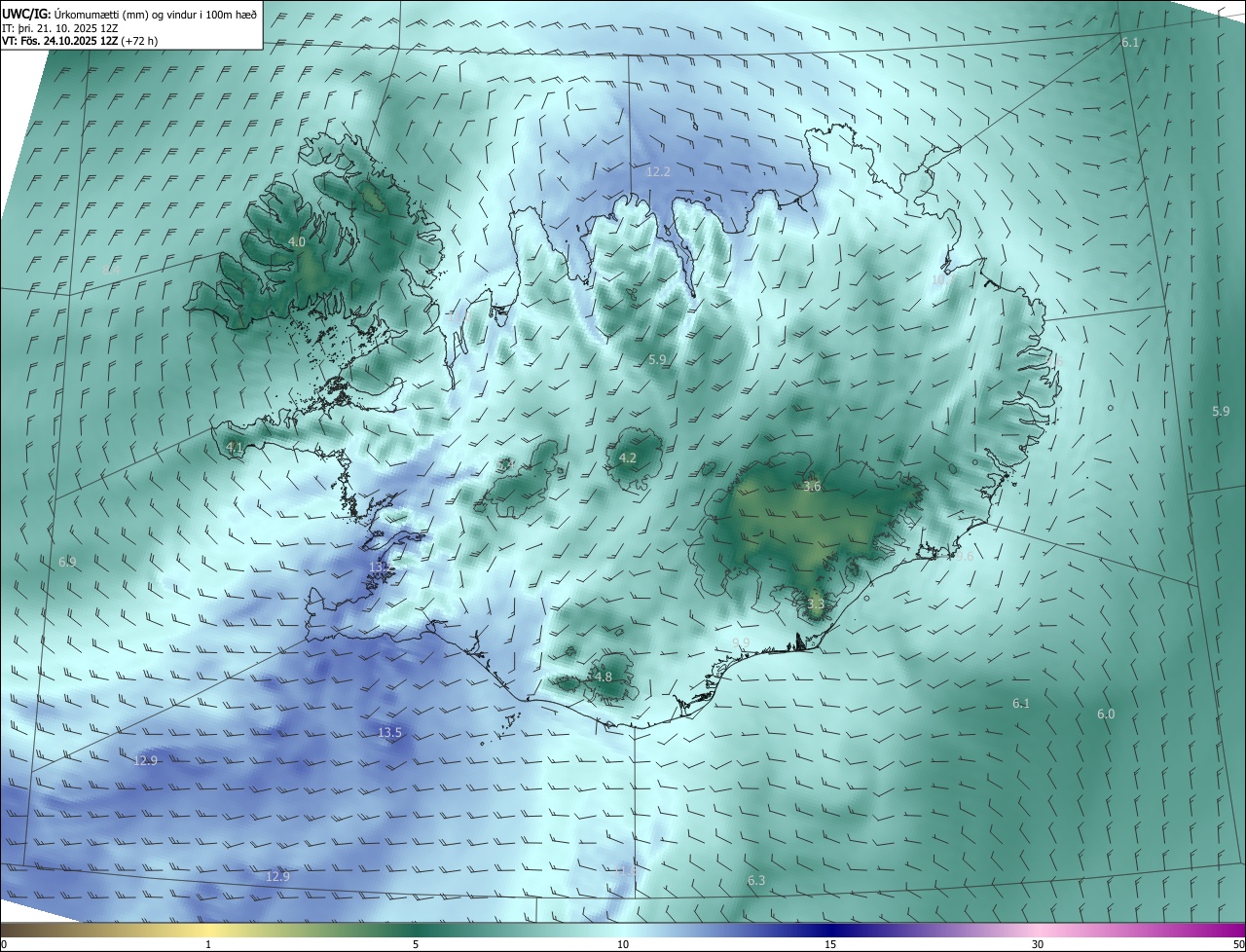Click the 6.9 value label on the map
The image size is (1246, 952).
67,562
